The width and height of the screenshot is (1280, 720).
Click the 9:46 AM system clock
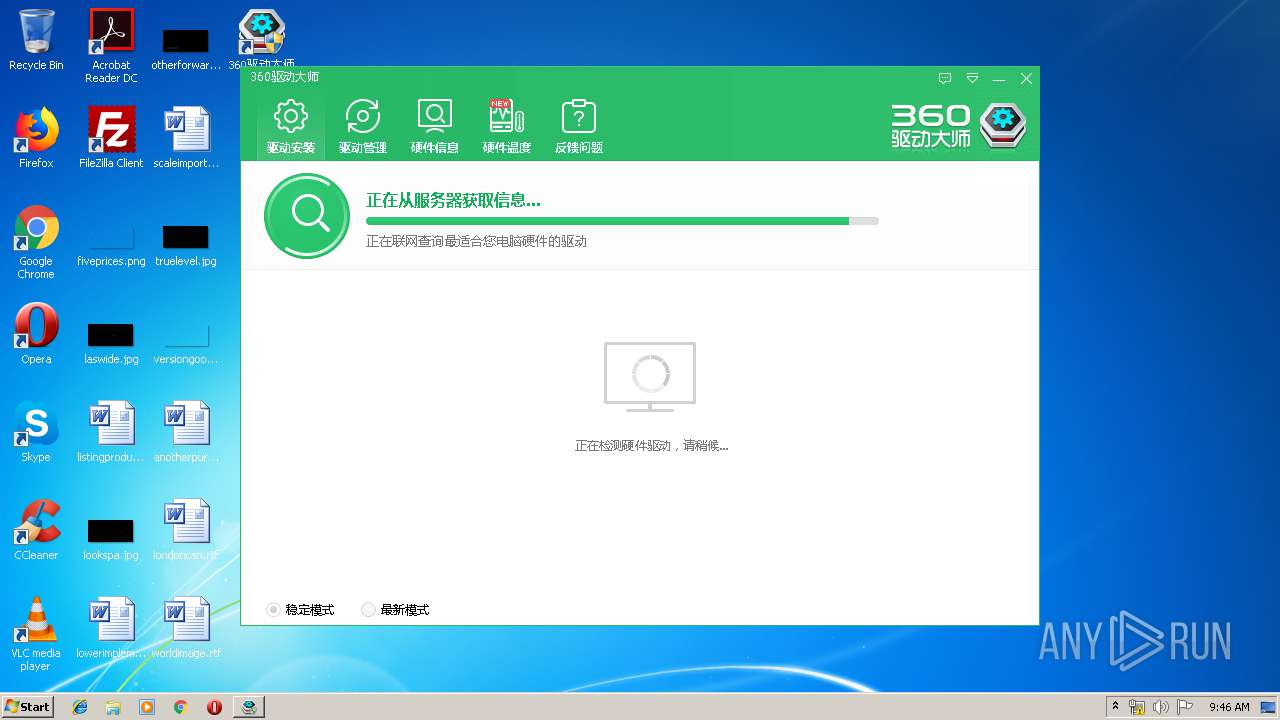1229,707
